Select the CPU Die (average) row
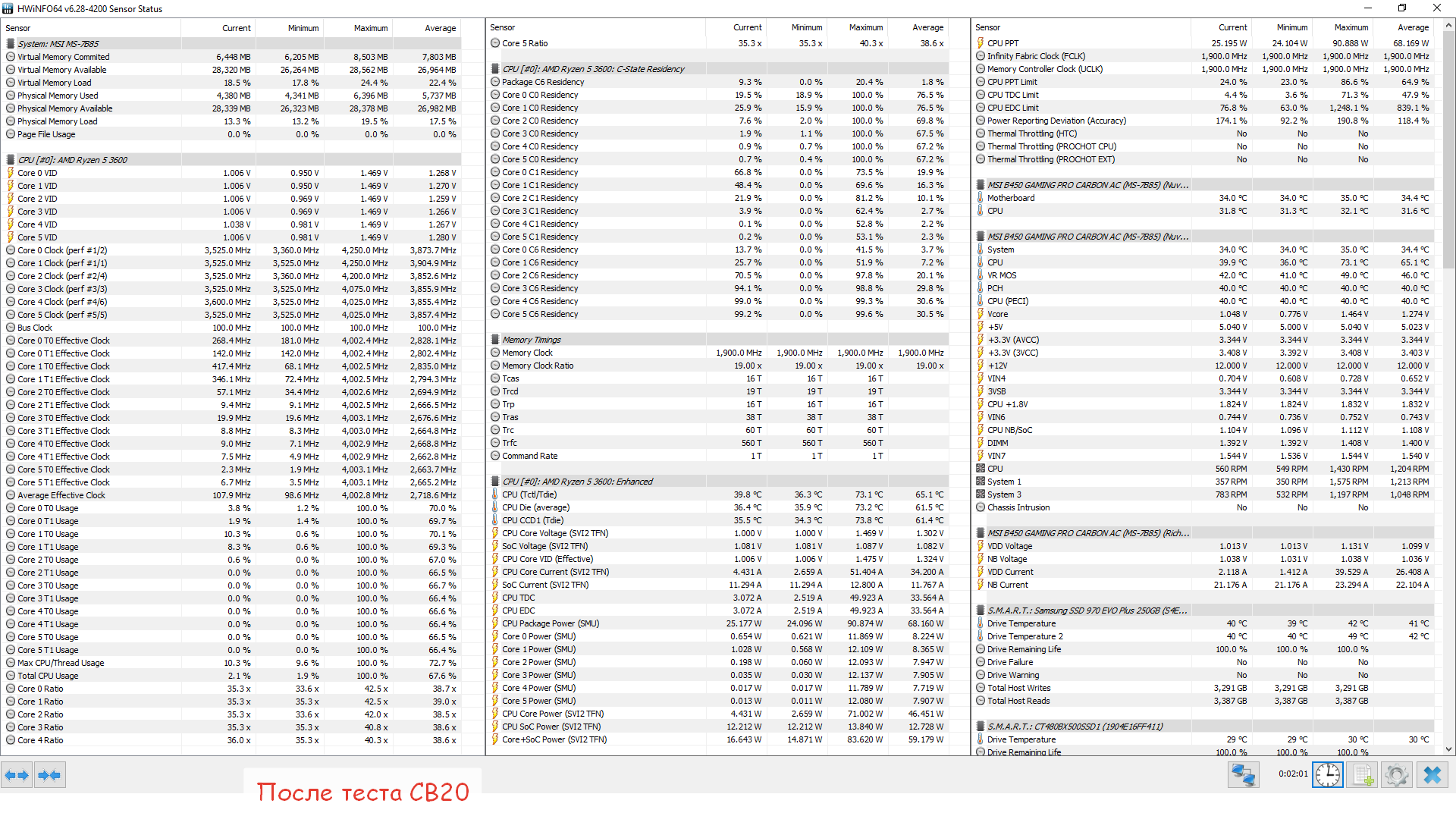The width and height of the screenshot is (1456, 813). pyautogui.click(x=718, y=507)
